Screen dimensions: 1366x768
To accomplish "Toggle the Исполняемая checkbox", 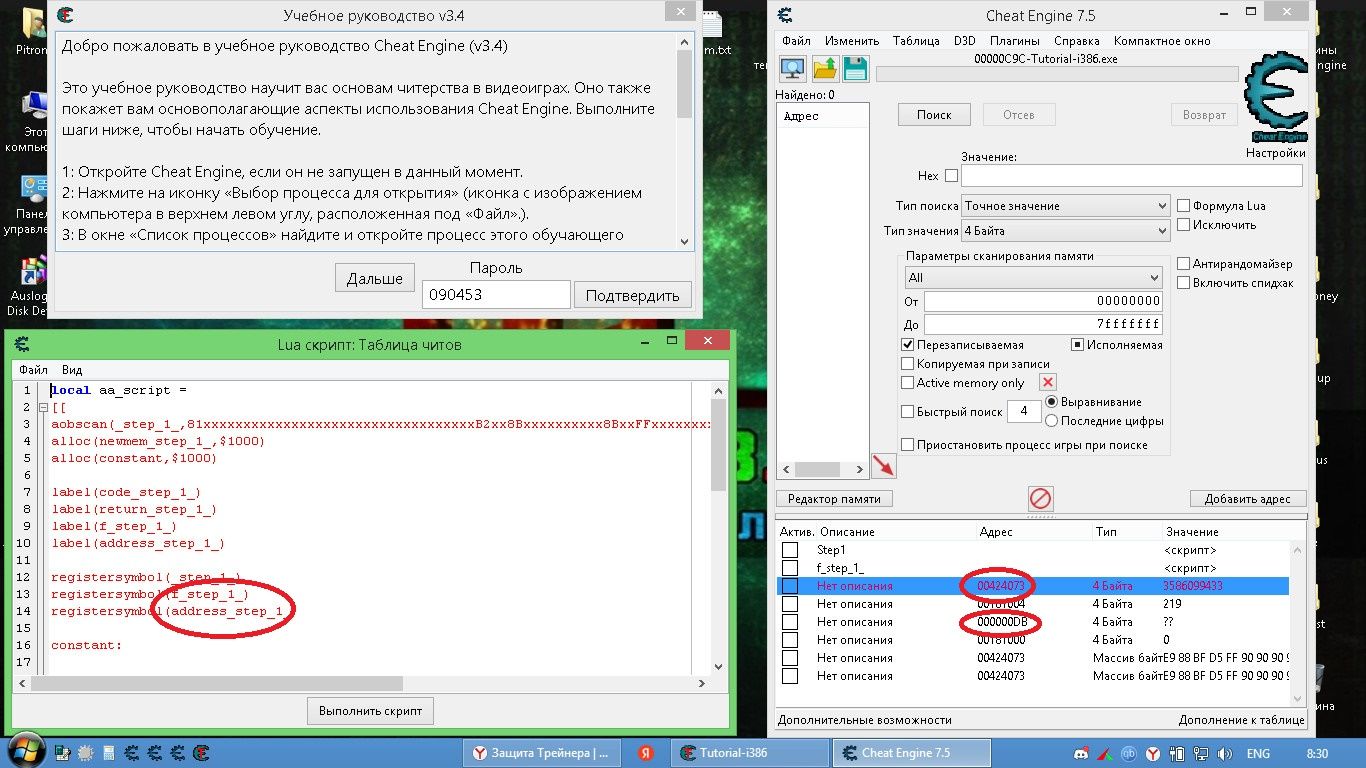I will (1078, 345).
